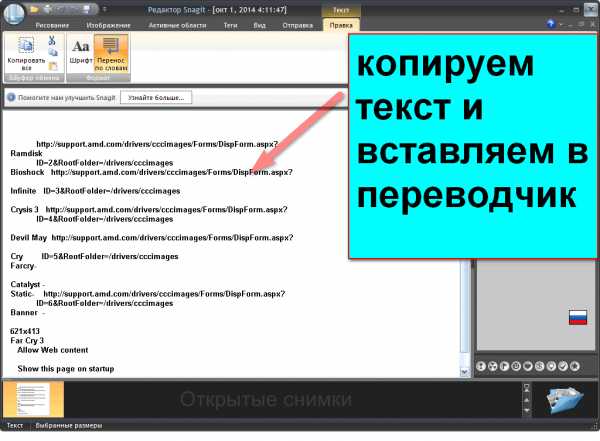Click the ID=2&RootFolder text line

tap(105, 163)
